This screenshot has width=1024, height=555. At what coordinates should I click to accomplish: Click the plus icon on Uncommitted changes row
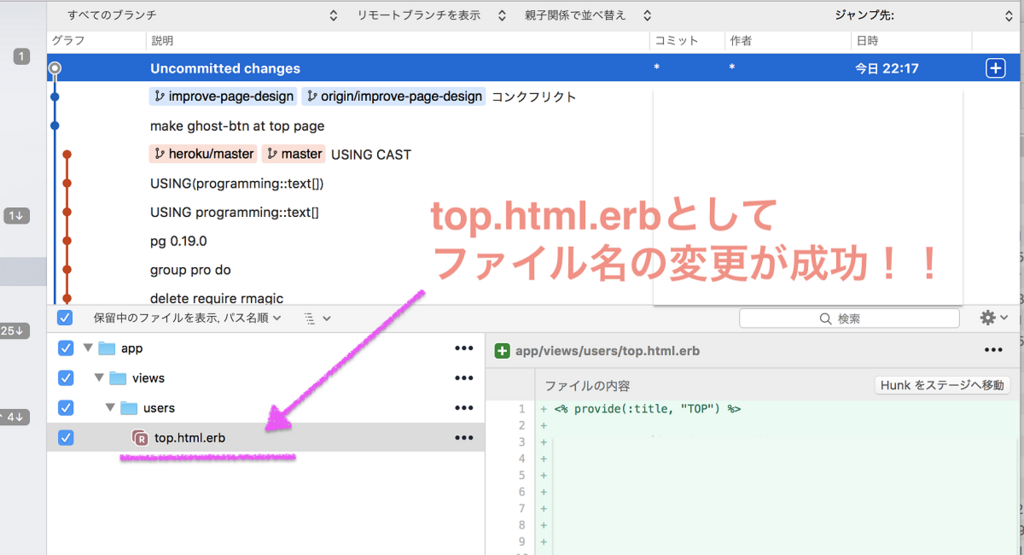[x=995, y=68]
